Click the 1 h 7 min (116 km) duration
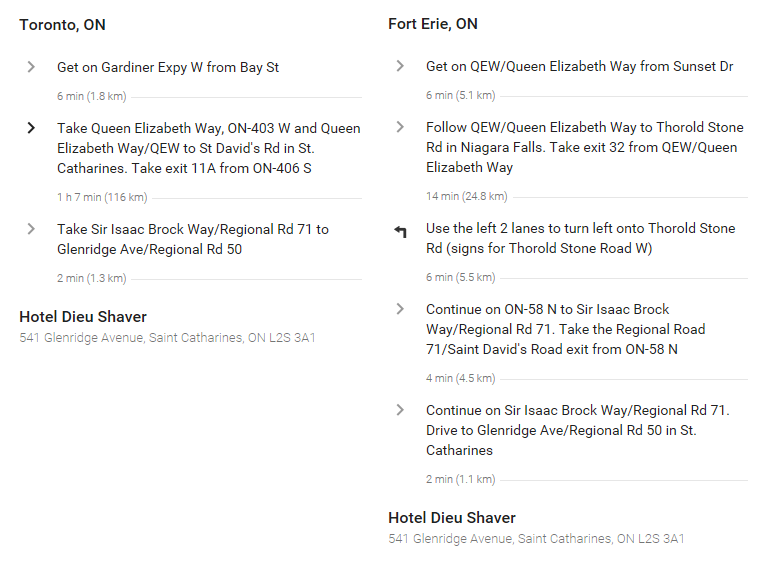Viewport: 762px width, 575px height. [x=102, y=197]
